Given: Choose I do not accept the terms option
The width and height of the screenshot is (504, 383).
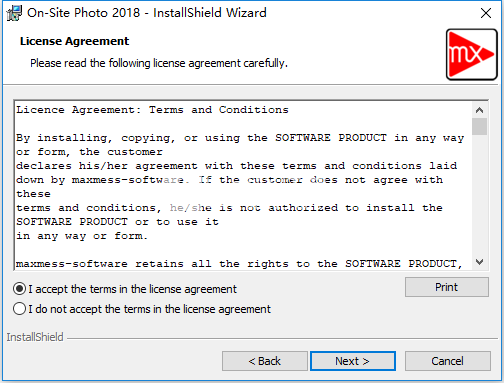Looking at the screenshot, I should 19,309.
